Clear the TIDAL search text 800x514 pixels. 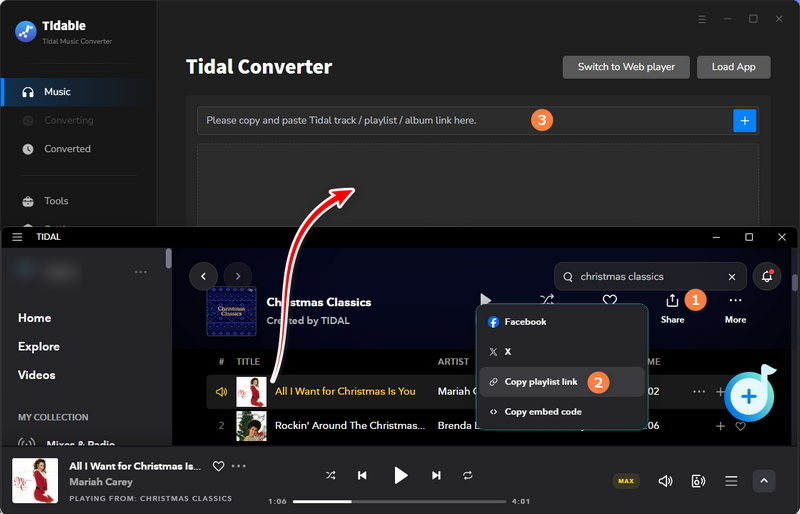(x=732, y=277)
